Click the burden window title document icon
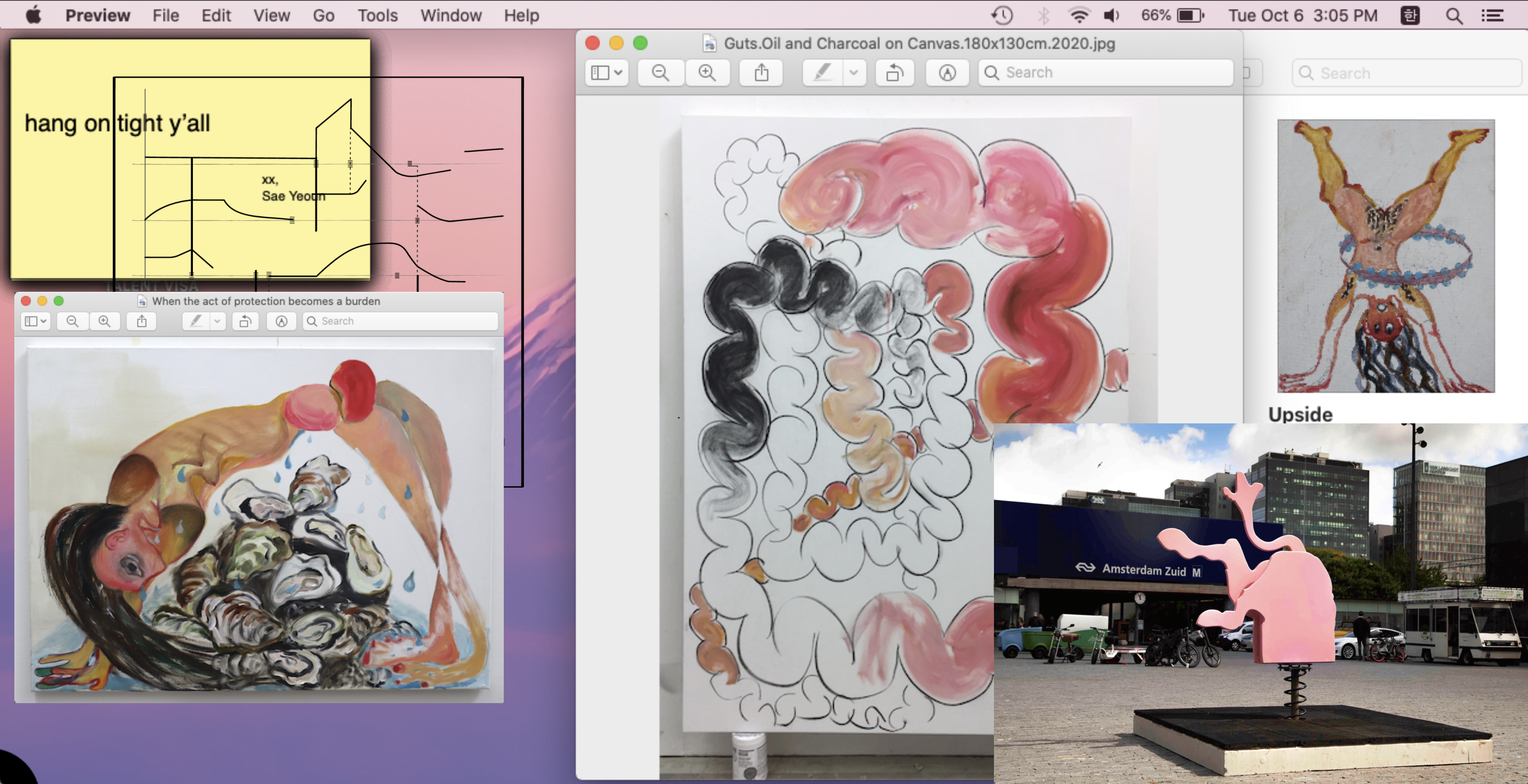This screenshot has width=1528, height=784. (142, 301)
